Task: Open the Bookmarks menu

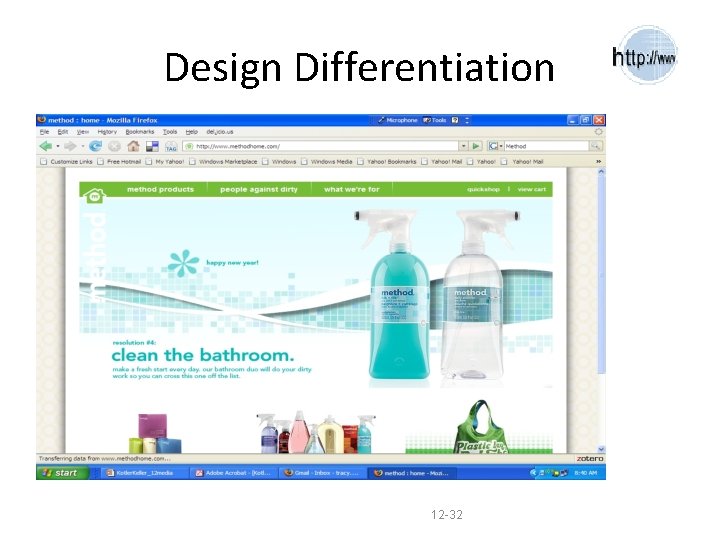Action: 140,132
